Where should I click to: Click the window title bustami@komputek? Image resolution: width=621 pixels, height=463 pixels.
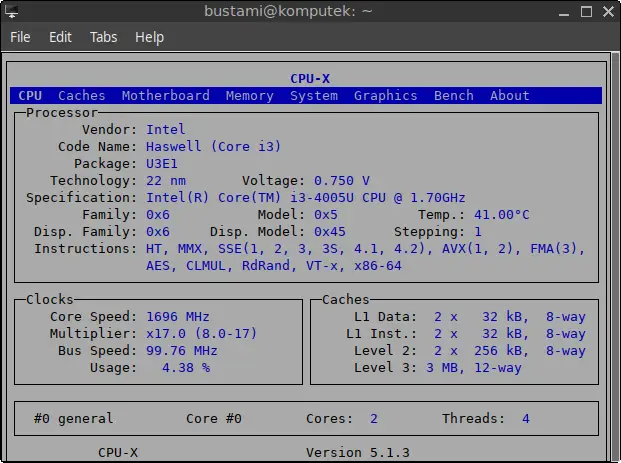(288, 11)
